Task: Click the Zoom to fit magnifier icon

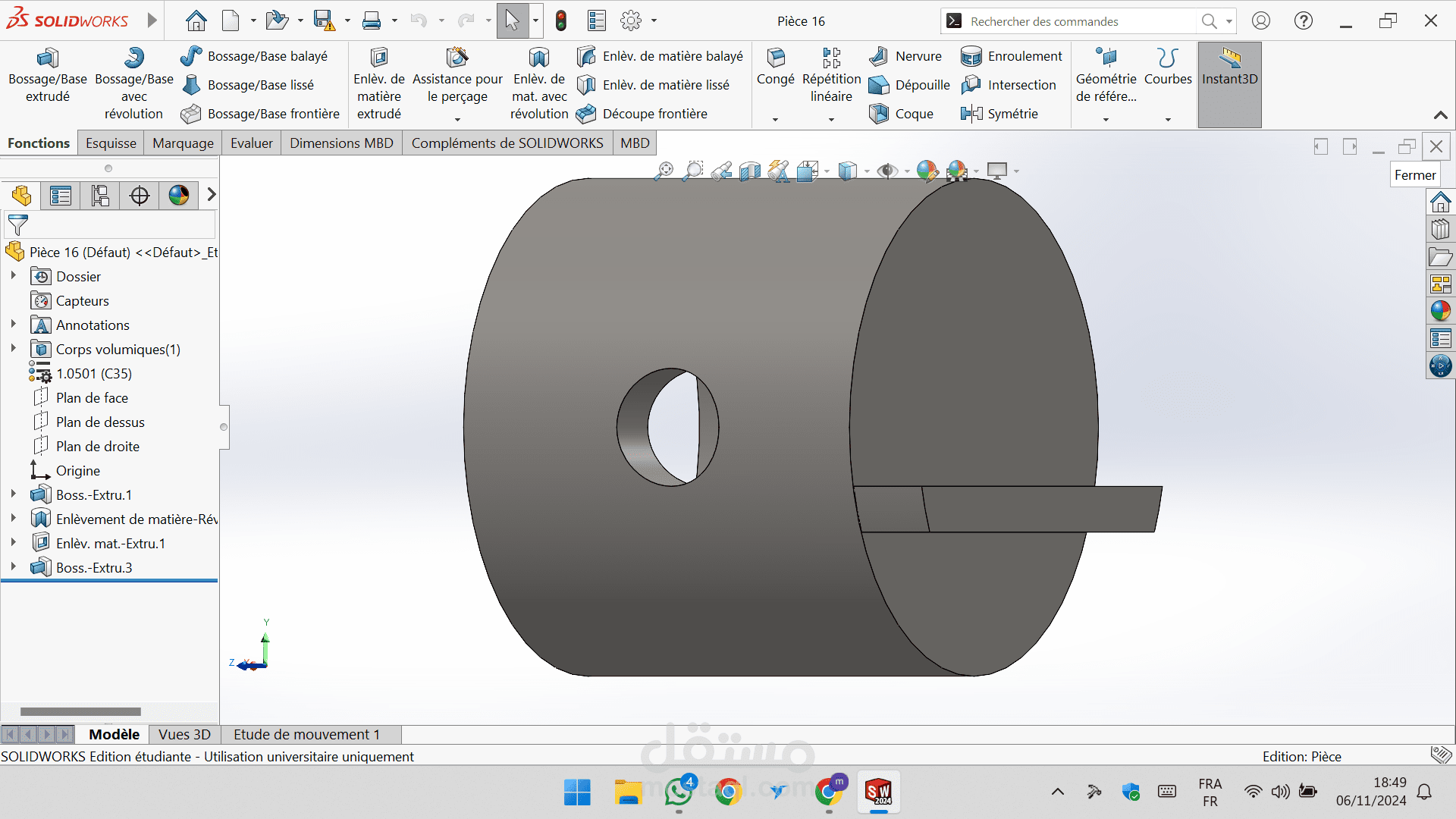Action: coord(664,171)
